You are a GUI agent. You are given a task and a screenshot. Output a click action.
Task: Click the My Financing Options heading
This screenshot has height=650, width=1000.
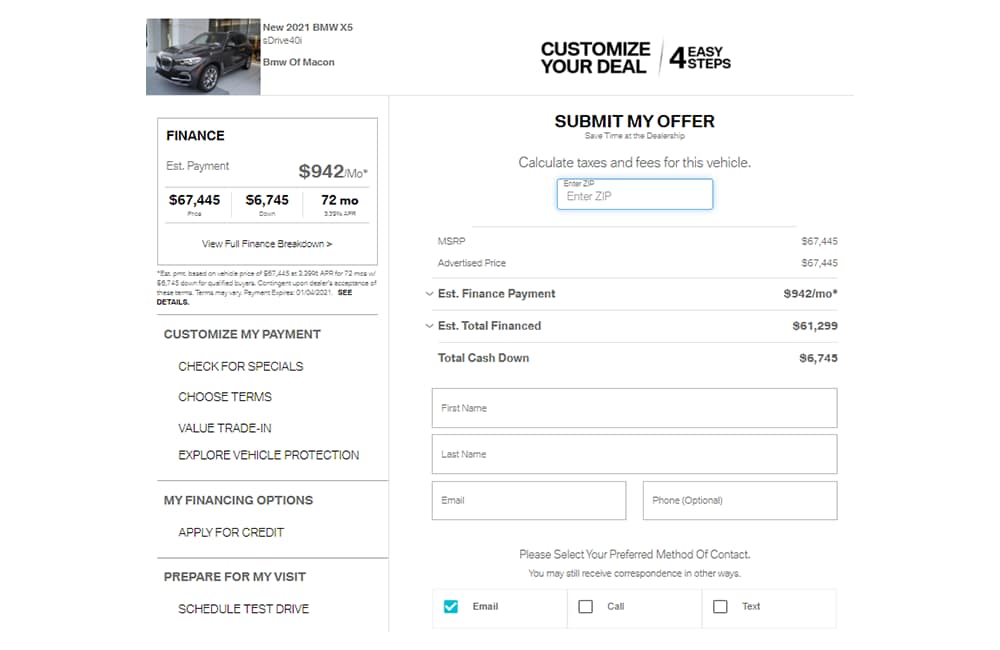(239, 500)
